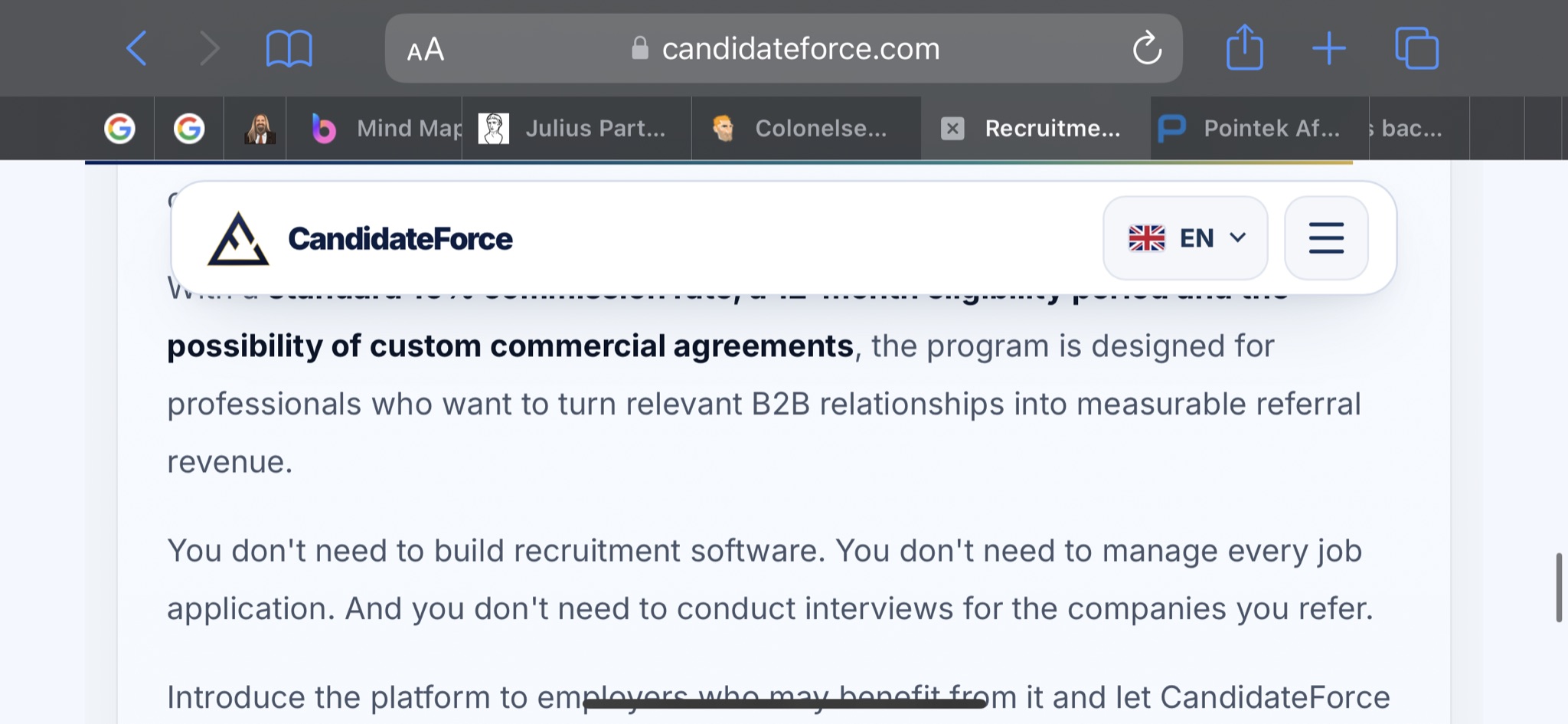Click the CandidateForce brand name link
Image resolution: width=1568 pixels, height=724 pixels.
click(400, 239)
